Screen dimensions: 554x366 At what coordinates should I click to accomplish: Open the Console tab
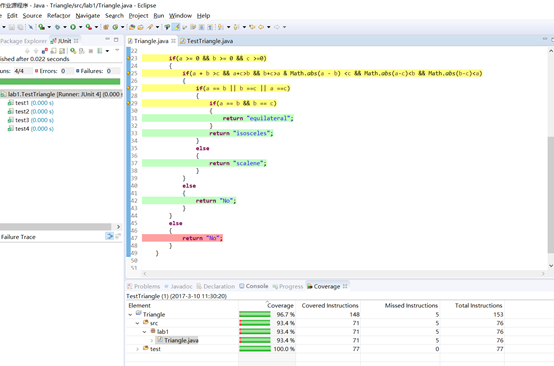(x=254, y=286)
